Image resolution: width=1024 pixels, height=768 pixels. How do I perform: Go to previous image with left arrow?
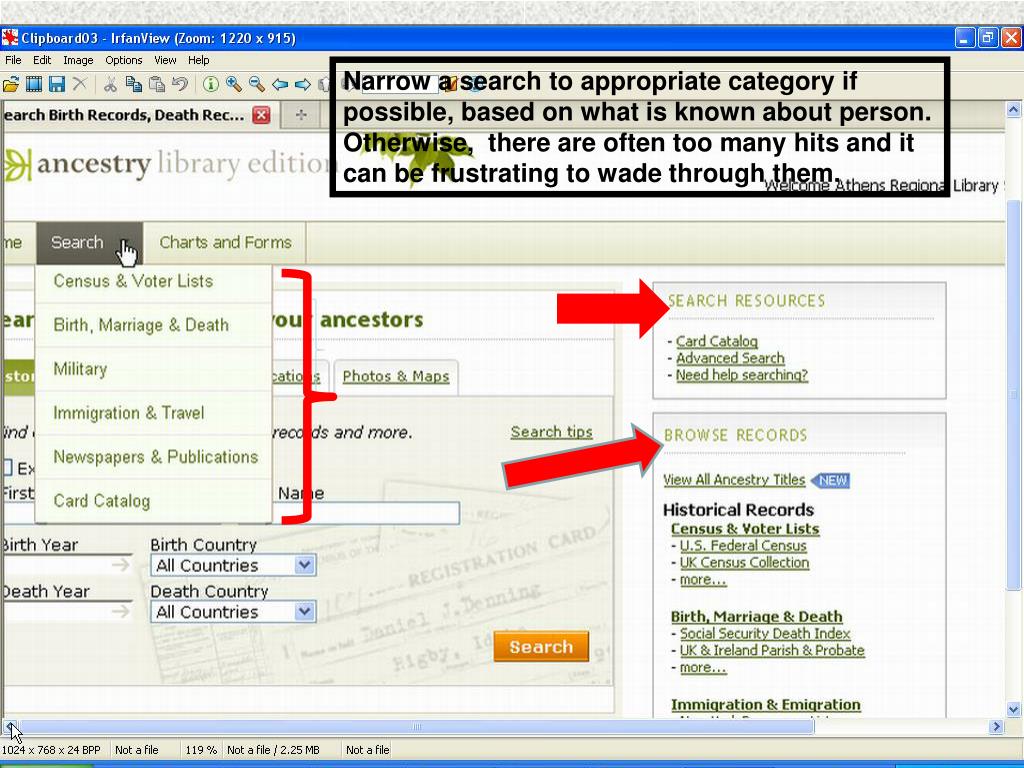click(x=280, y=84)
